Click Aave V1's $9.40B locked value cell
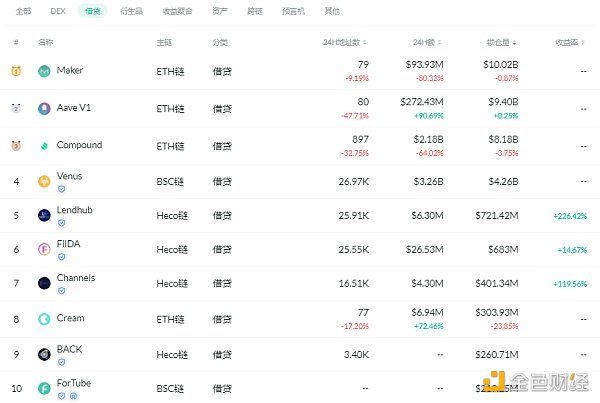 point(501,101)
